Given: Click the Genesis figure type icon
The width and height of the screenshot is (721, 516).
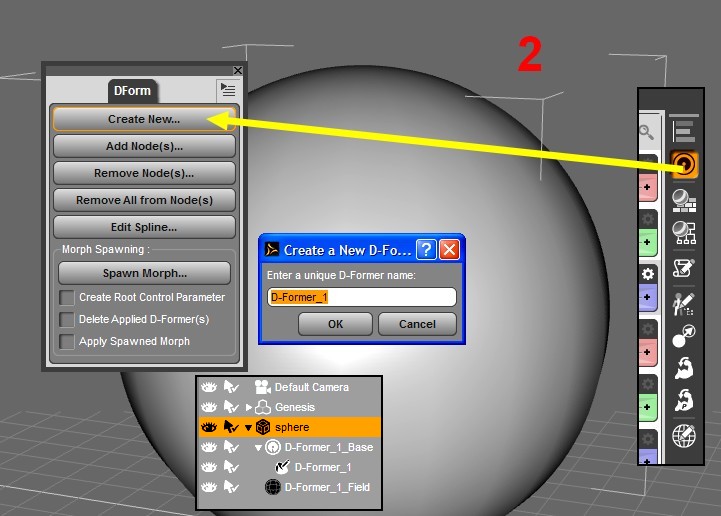Looking at the screenshot, I should tap(263, 407).
